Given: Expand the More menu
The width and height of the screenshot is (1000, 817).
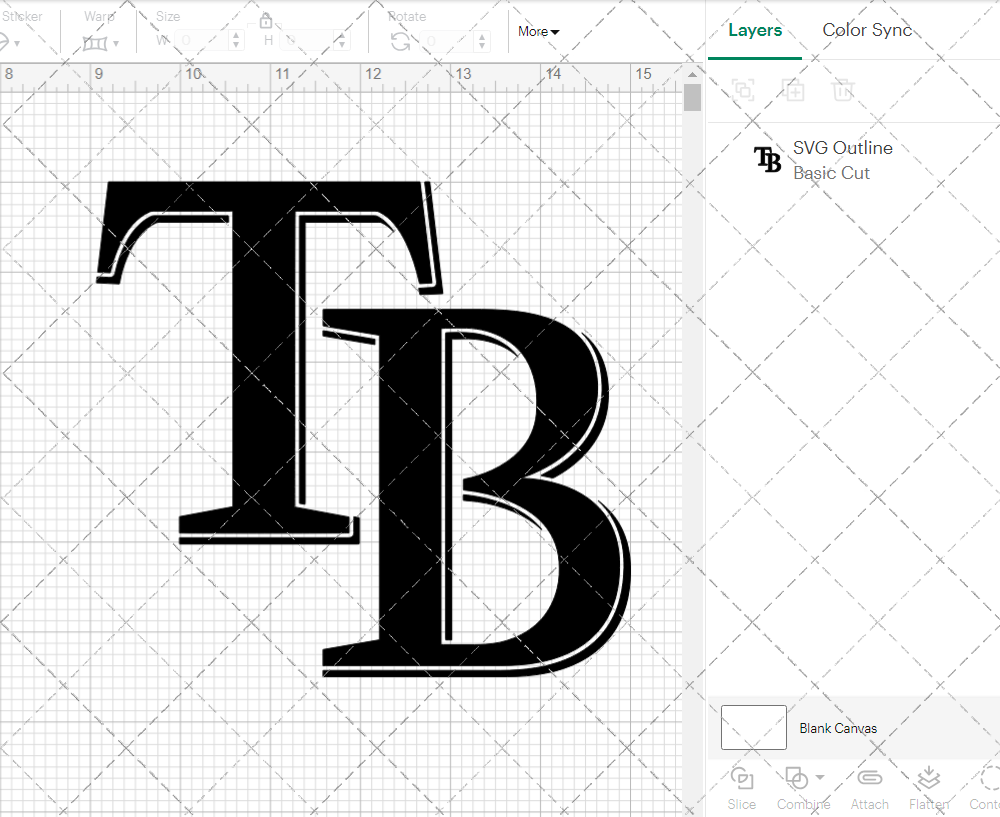Looking at the screenshot, I should click(x=538, y=32).
